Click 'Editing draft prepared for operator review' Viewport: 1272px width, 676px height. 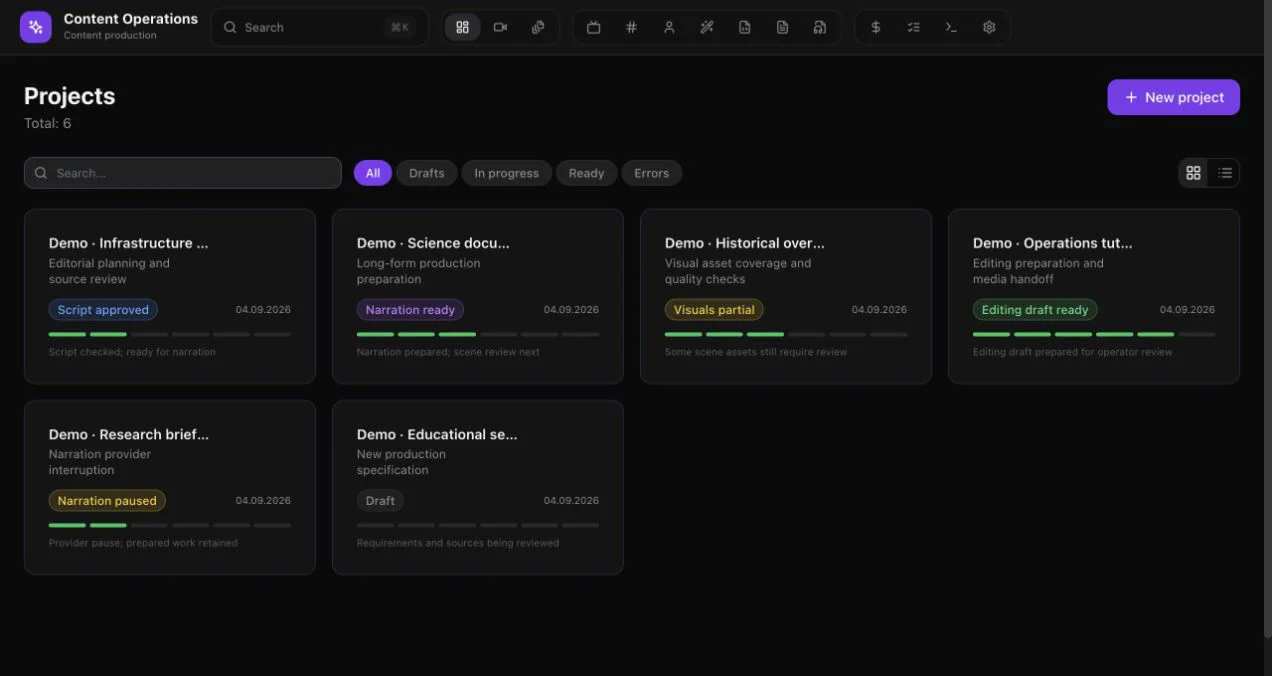point(1073,352)
